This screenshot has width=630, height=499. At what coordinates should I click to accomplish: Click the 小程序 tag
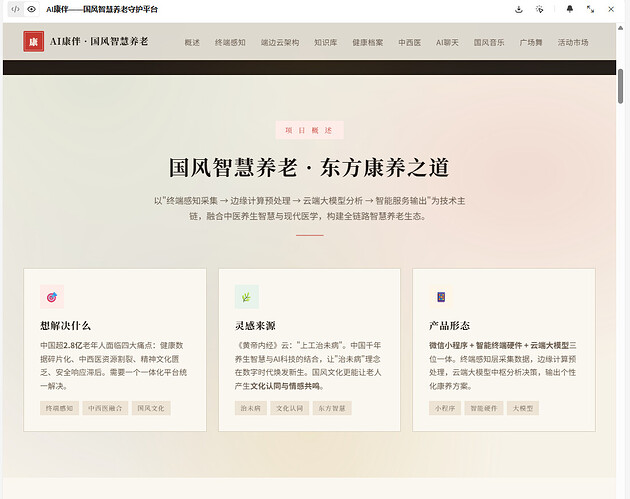click(445, 408)
